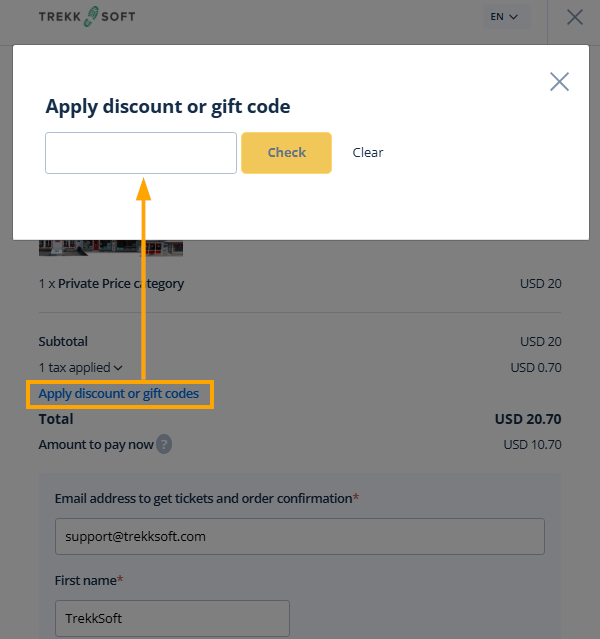Click the email address field label

[203, 498]
